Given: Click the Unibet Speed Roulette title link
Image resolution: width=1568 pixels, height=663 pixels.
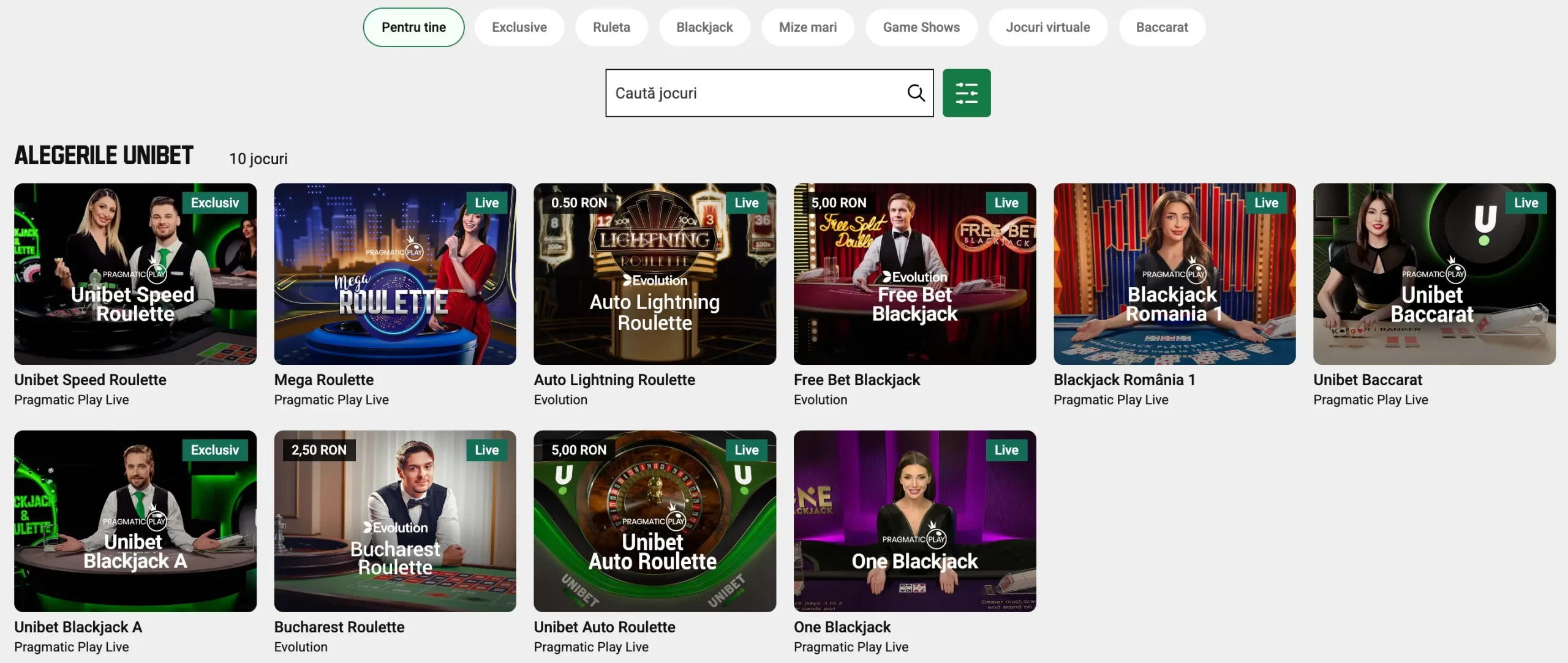Looking at the screenshot, I should pyautogui.click(x=90, y=380).
